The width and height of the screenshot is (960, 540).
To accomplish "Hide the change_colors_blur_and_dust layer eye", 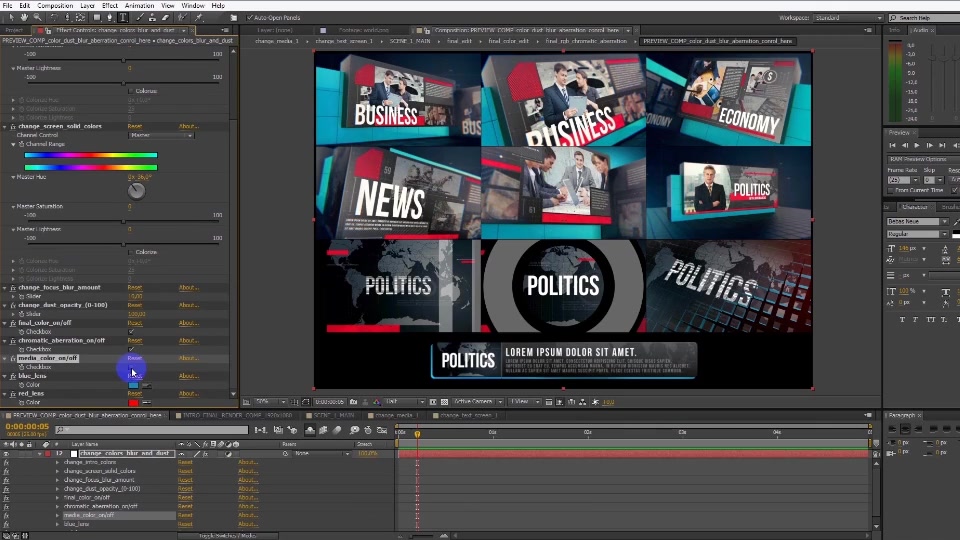I will coord(6,454).
